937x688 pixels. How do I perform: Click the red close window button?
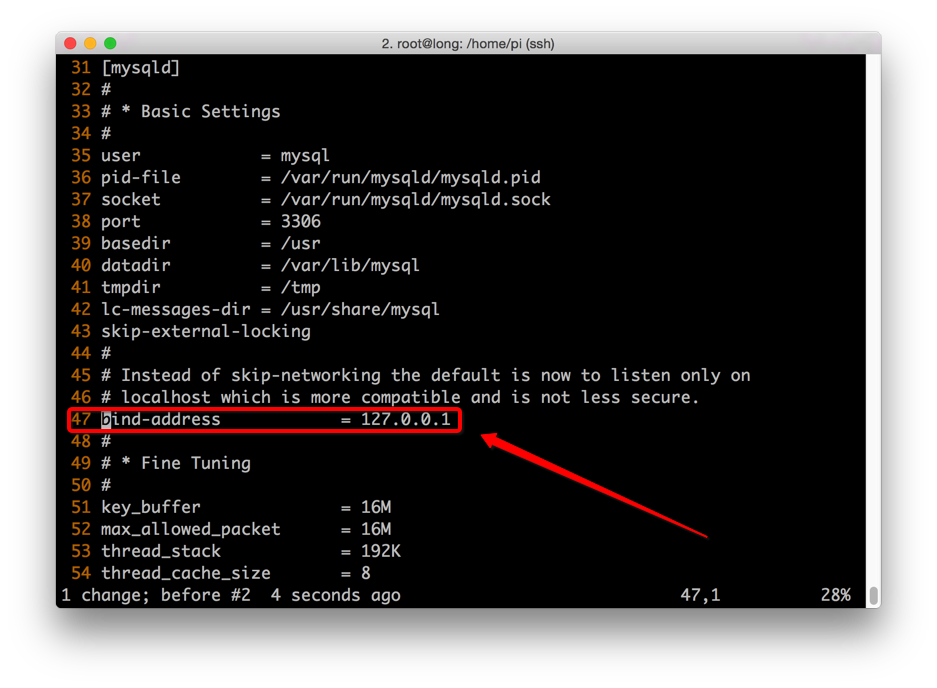tap(70, 43)
